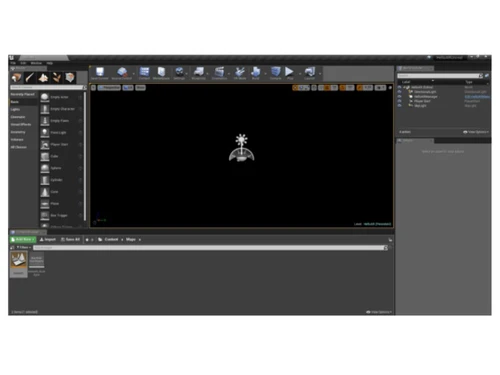Image resolution: width=500 pixels, height=375 pixels.
Task: Select the Lights category
Action: click(x=15, y=109)
